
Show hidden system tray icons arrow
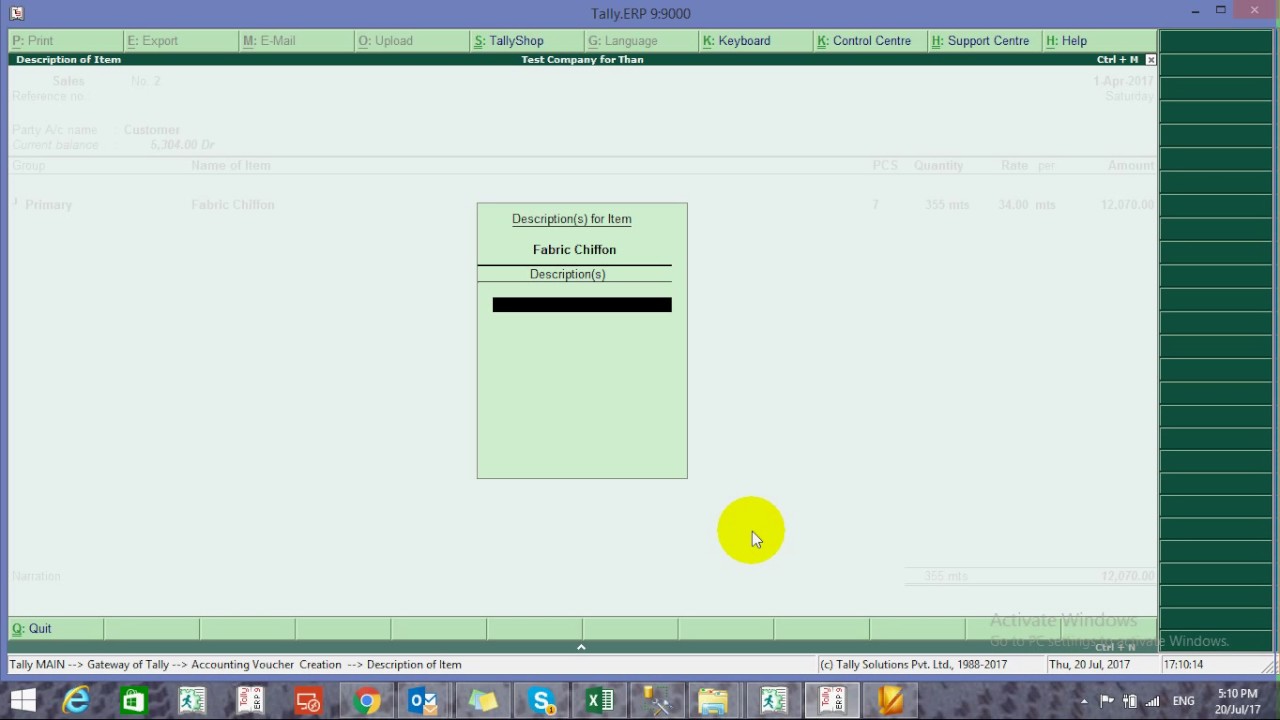point(1084,701)
